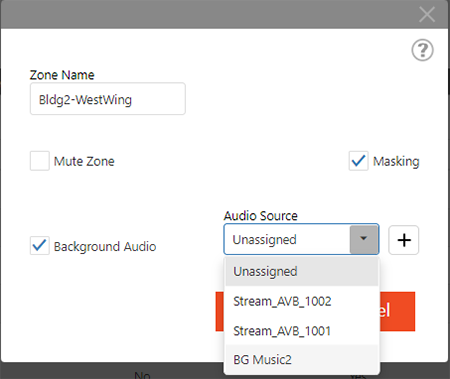Select Unassigned from the source list

point(302,272)
